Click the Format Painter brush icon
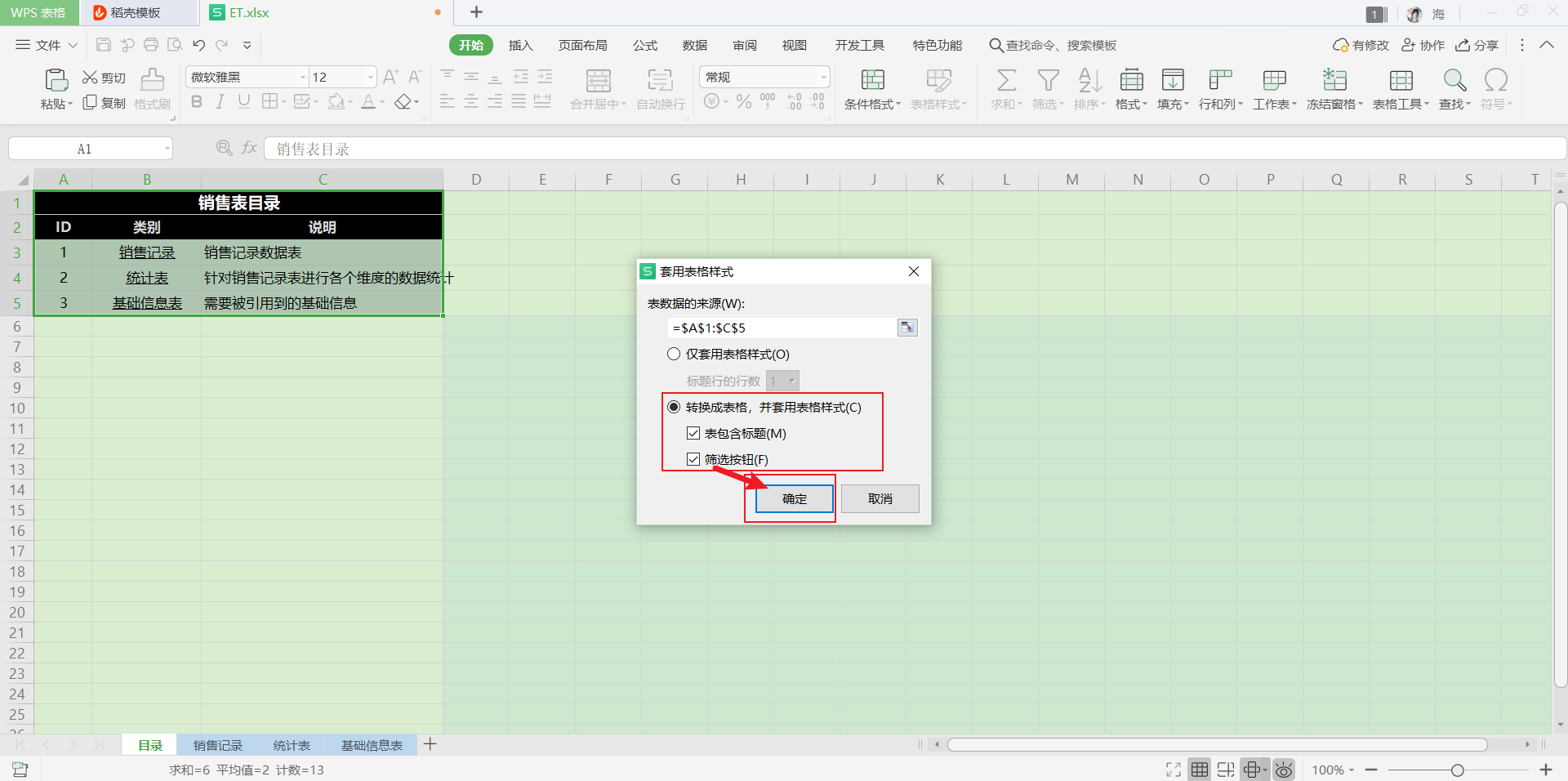Image resolution: width=1568 pixels, height=781 pixels. click(152, 79)
